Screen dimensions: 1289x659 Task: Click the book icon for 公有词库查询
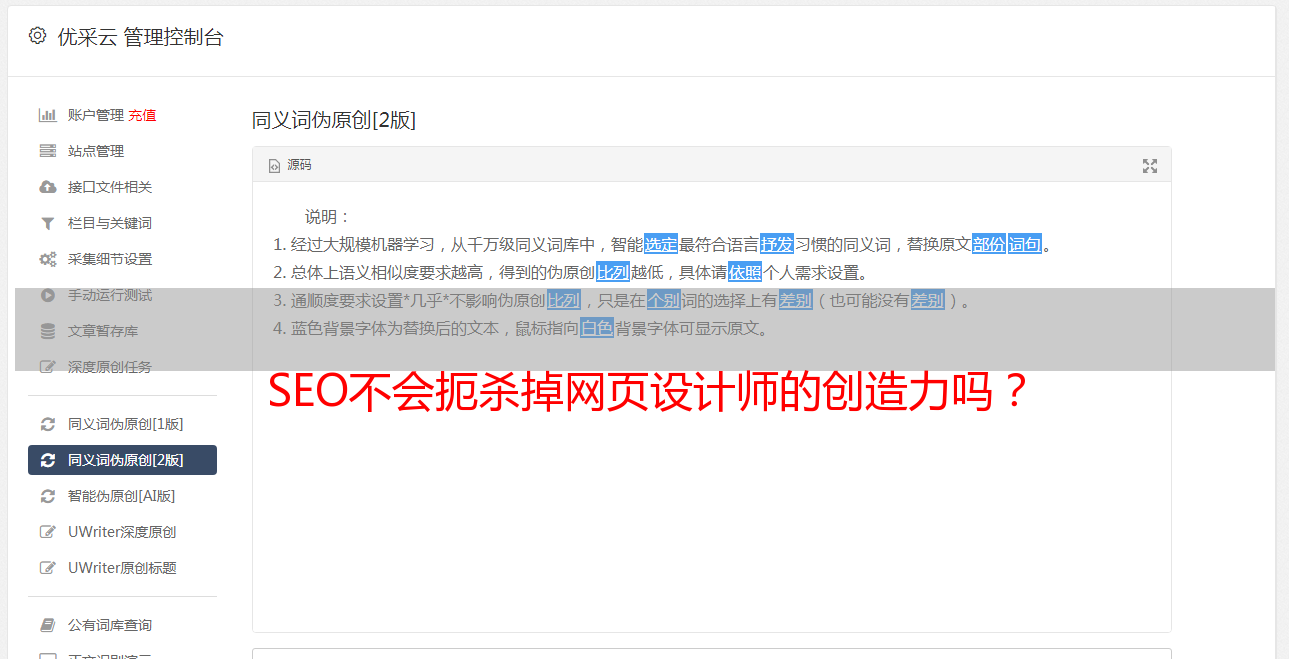click(x=47, y=625)
